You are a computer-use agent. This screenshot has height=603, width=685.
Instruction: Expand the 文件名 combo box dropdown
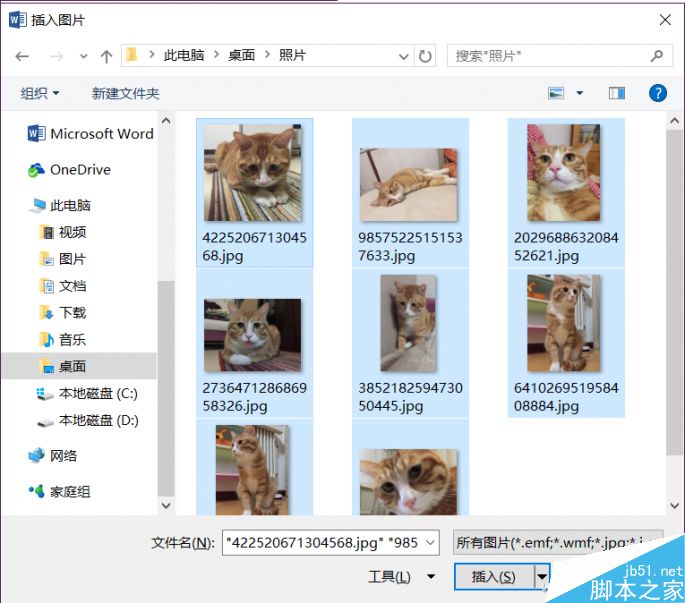coord(430,543)
